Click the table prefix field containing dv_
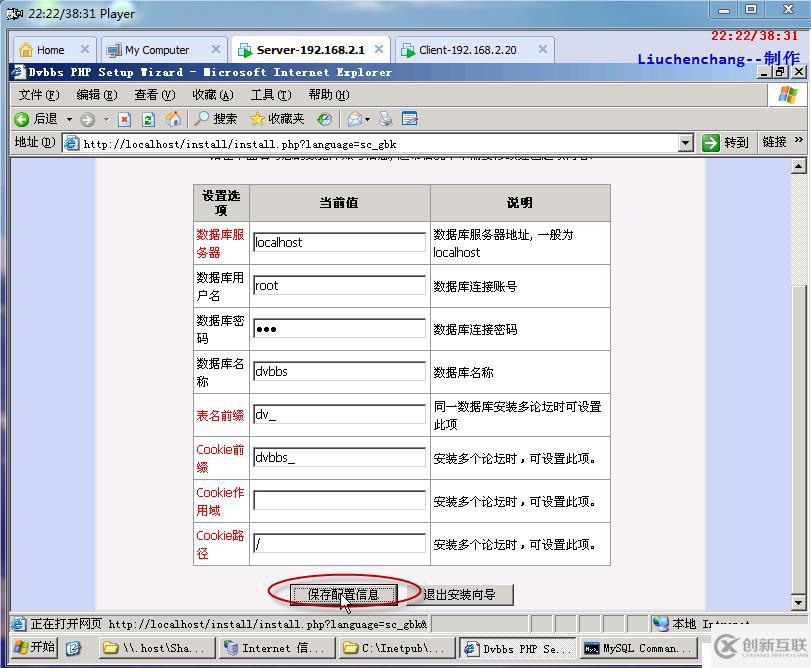 [x=339, y=414]
